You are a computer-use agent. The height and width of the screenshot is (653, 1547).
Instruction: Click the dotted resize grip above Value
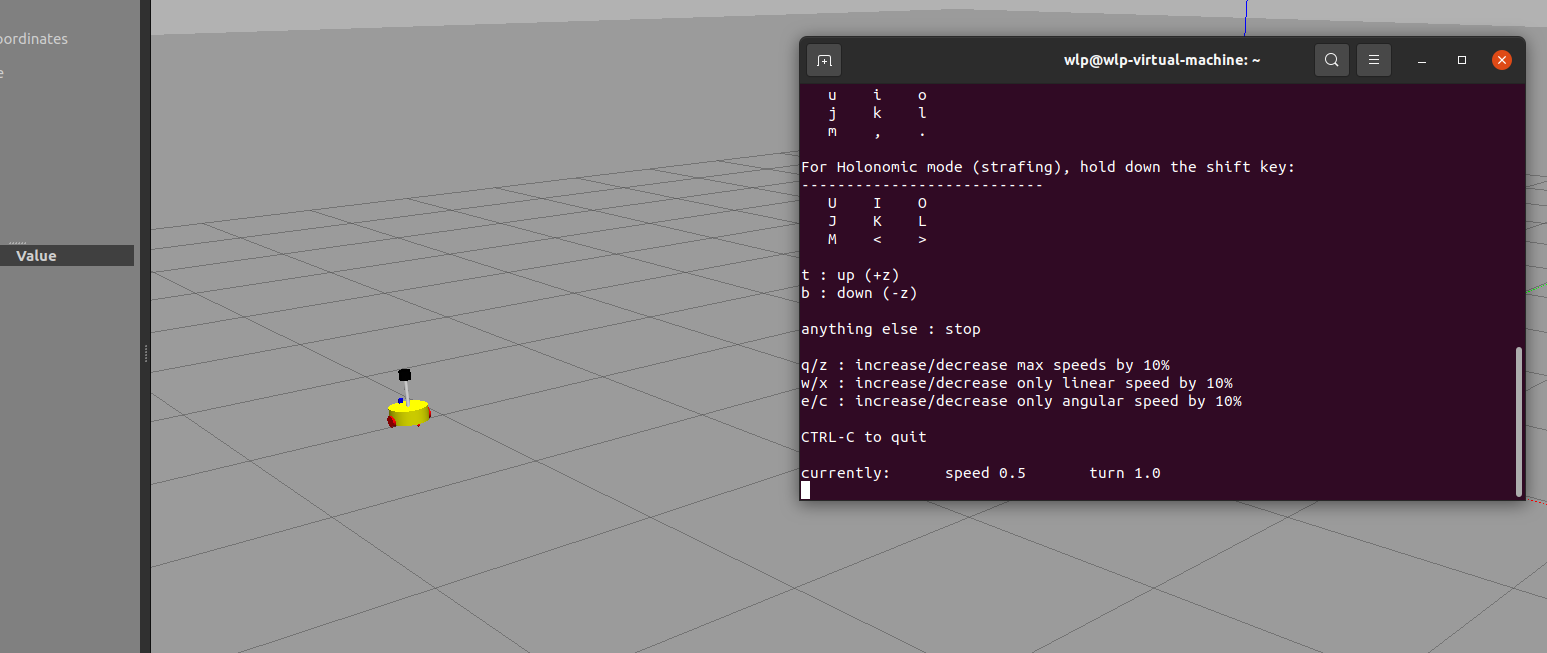(x=18, y=243)
